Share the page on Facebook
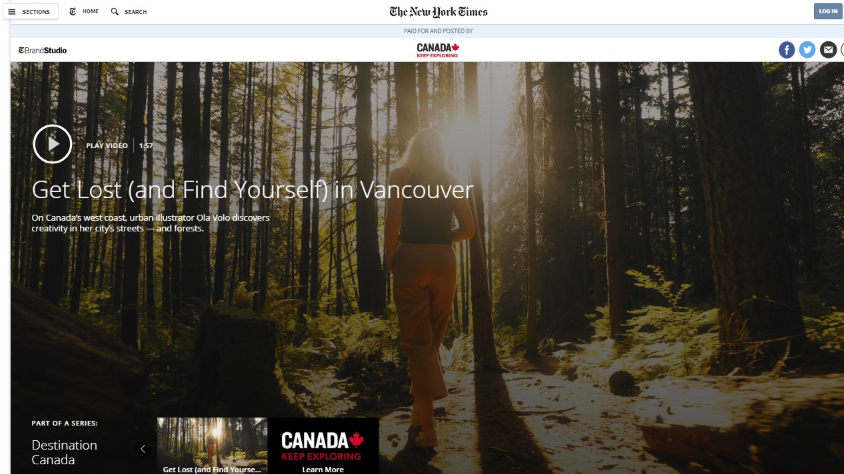This screenshot has height=474, width=844. 786,50
